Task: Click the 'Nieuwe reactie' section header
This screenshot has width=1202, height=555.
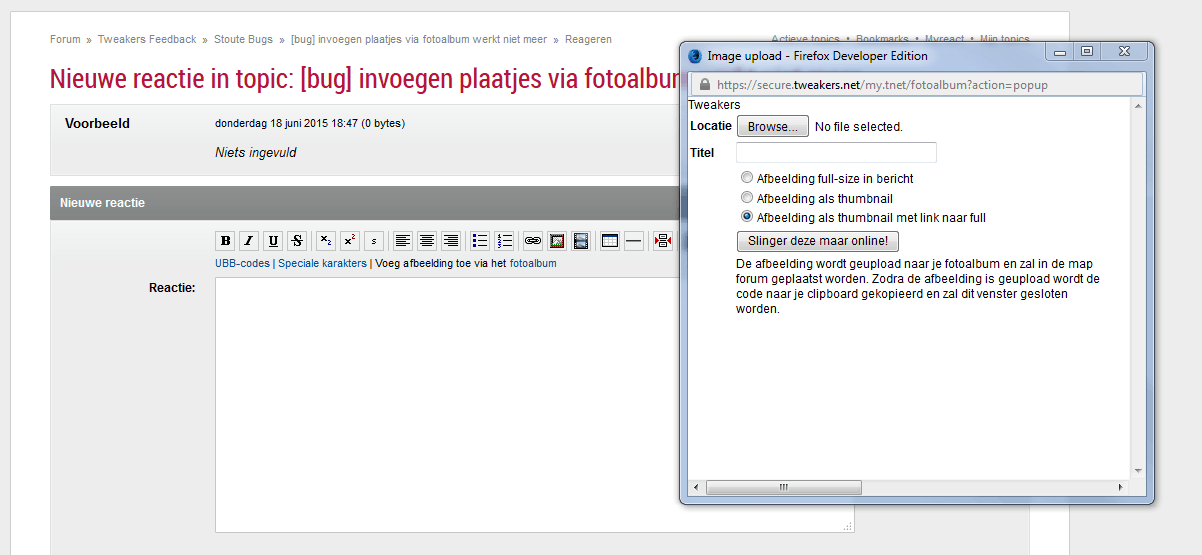Action: pyautogui.click(x=102, y=203)
